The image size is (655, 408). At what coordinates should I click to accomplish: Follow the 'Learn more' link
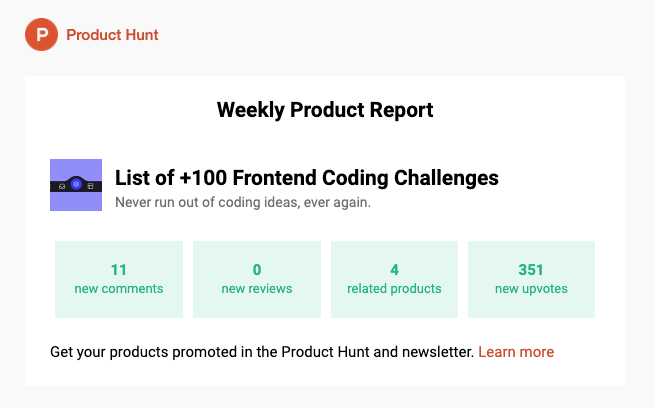pos(516,352)
